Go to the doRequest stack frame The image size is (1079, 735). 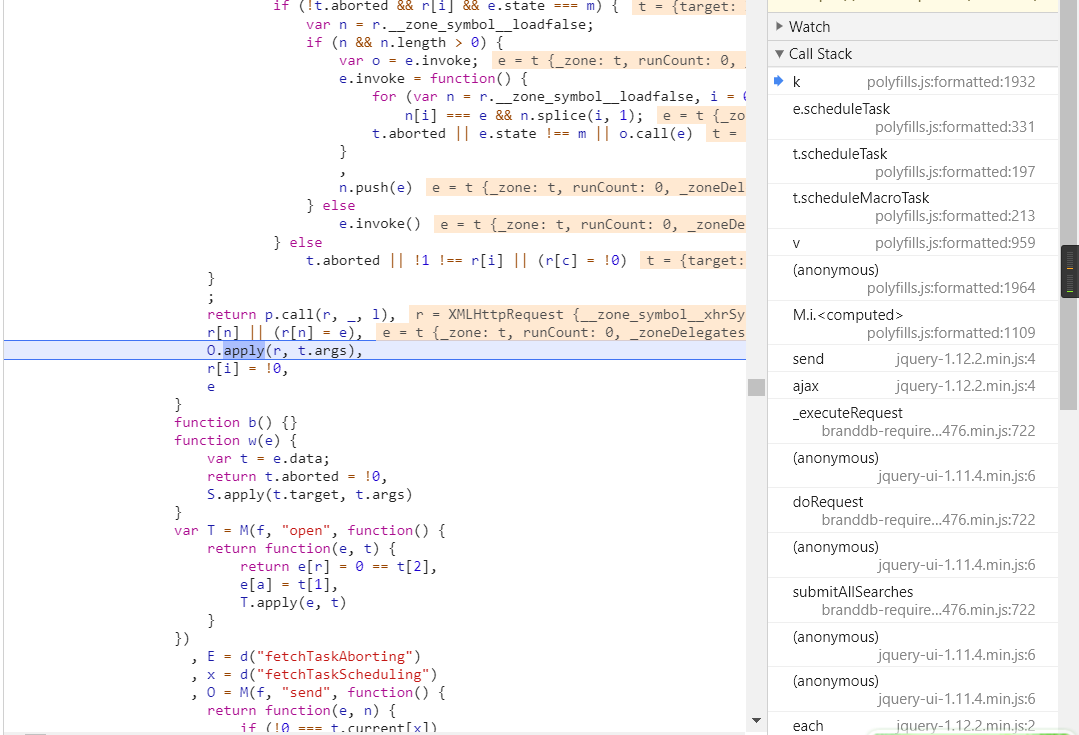coord(827,502)
